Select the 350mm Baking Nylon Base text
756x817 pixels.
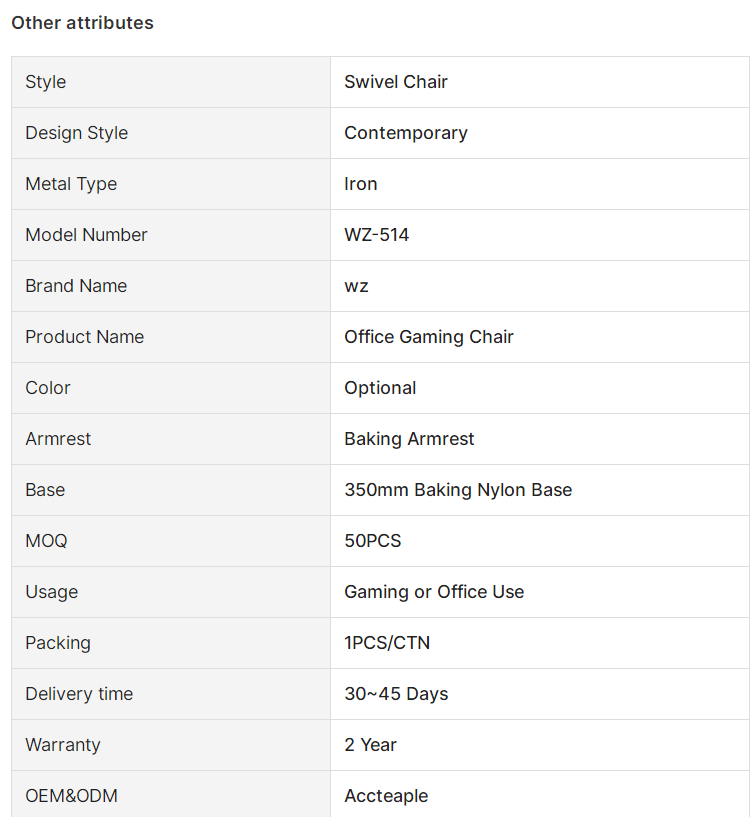pos(458,490)
